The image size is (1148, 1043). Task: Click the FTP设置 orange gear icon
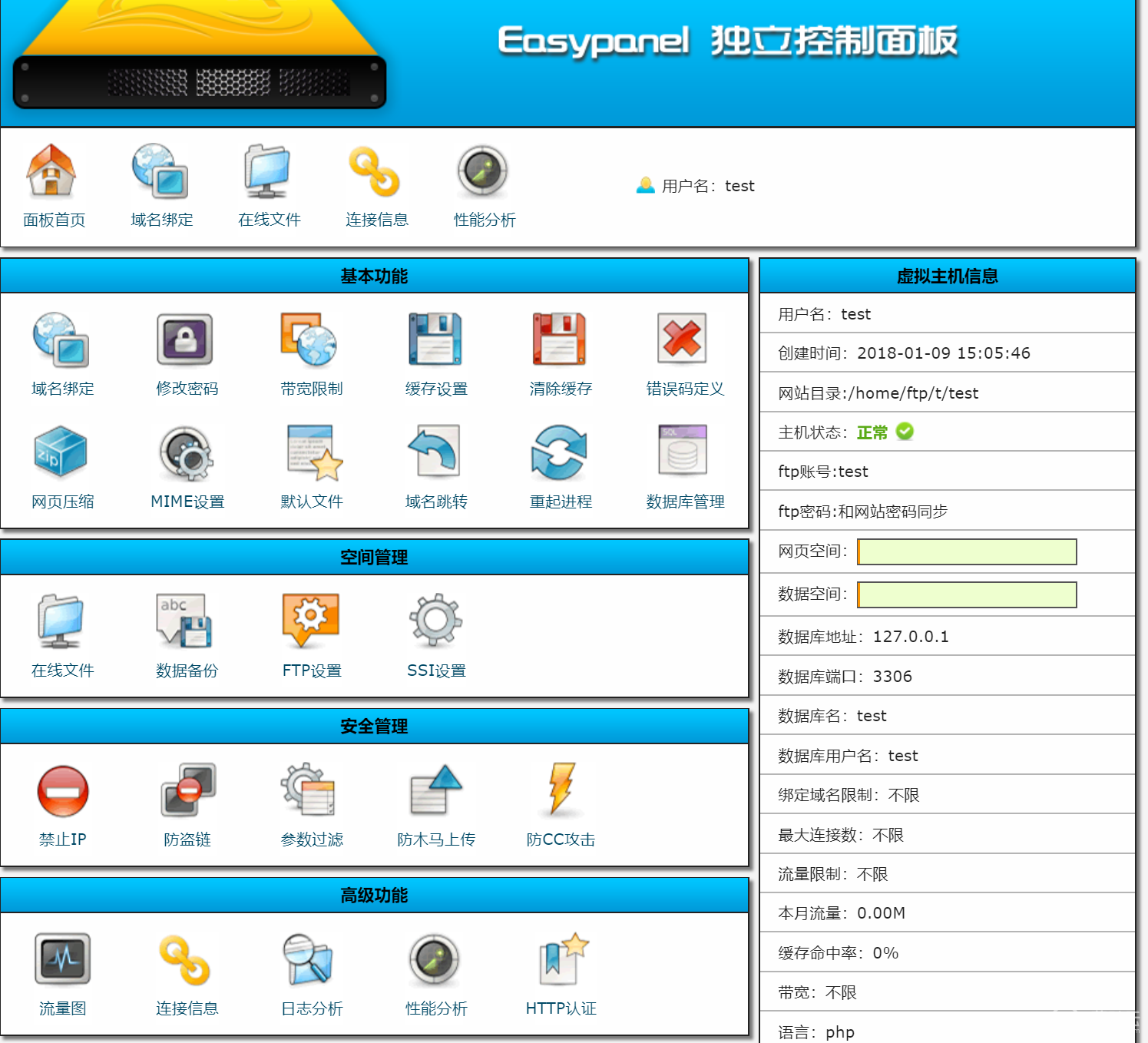[x=311, y=621]
